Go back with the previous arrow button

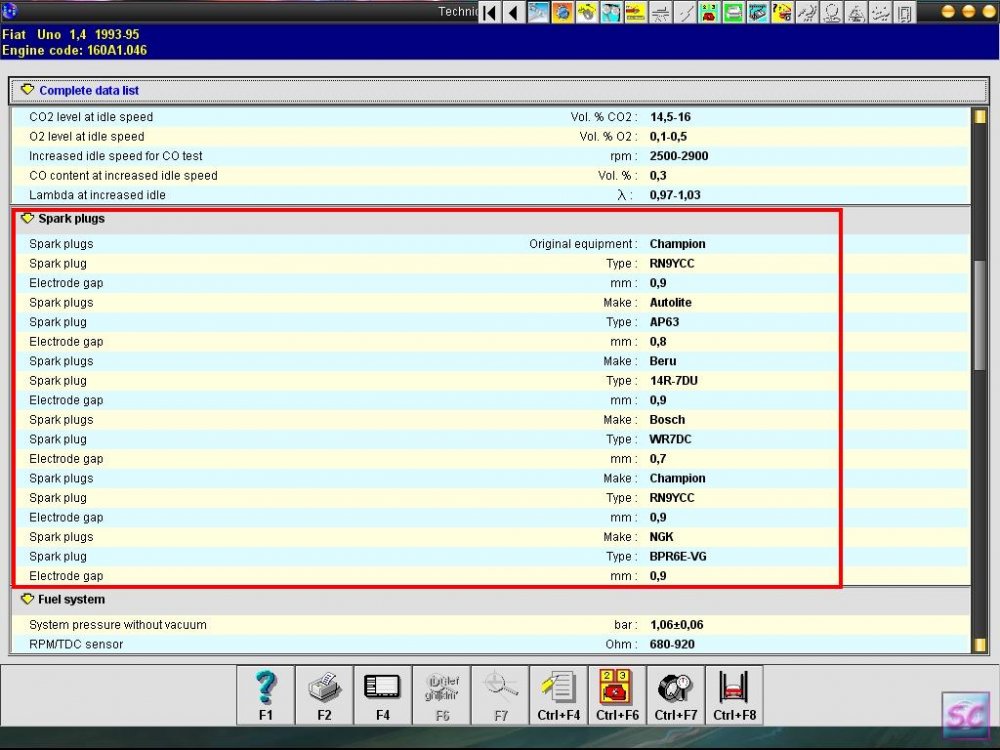pos(513,12)
